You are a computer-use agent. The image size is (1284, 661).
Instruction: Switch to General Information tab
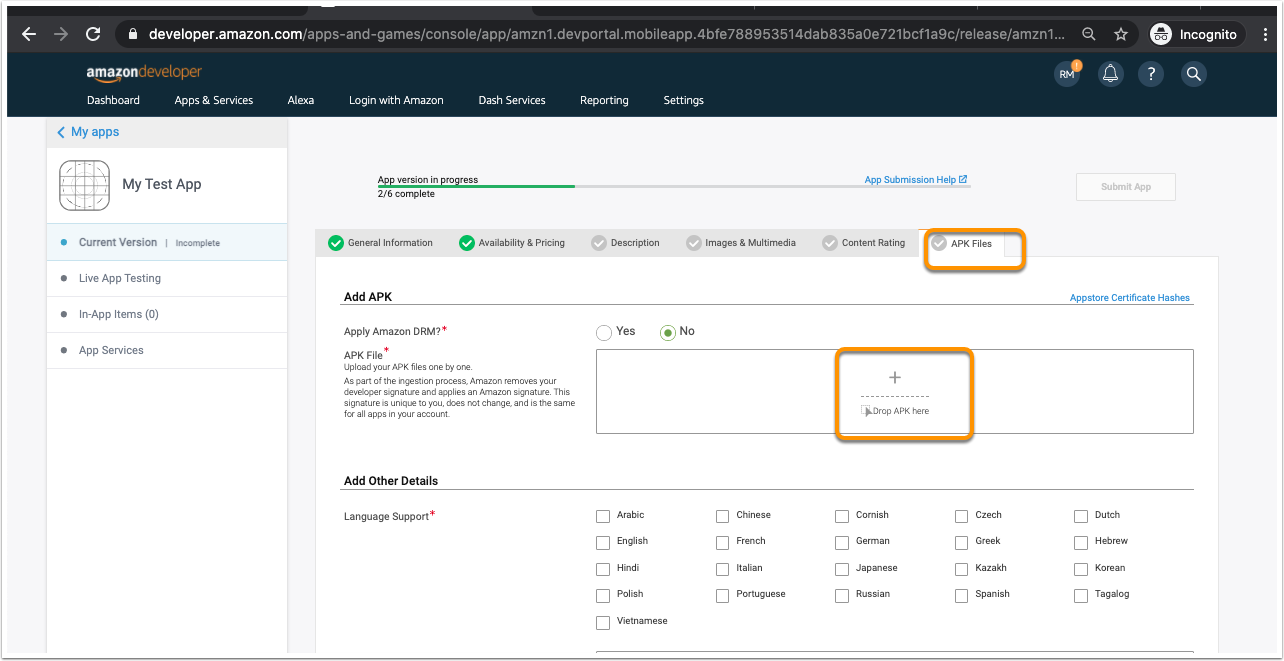pyautogui.click(x=381, y=243)
